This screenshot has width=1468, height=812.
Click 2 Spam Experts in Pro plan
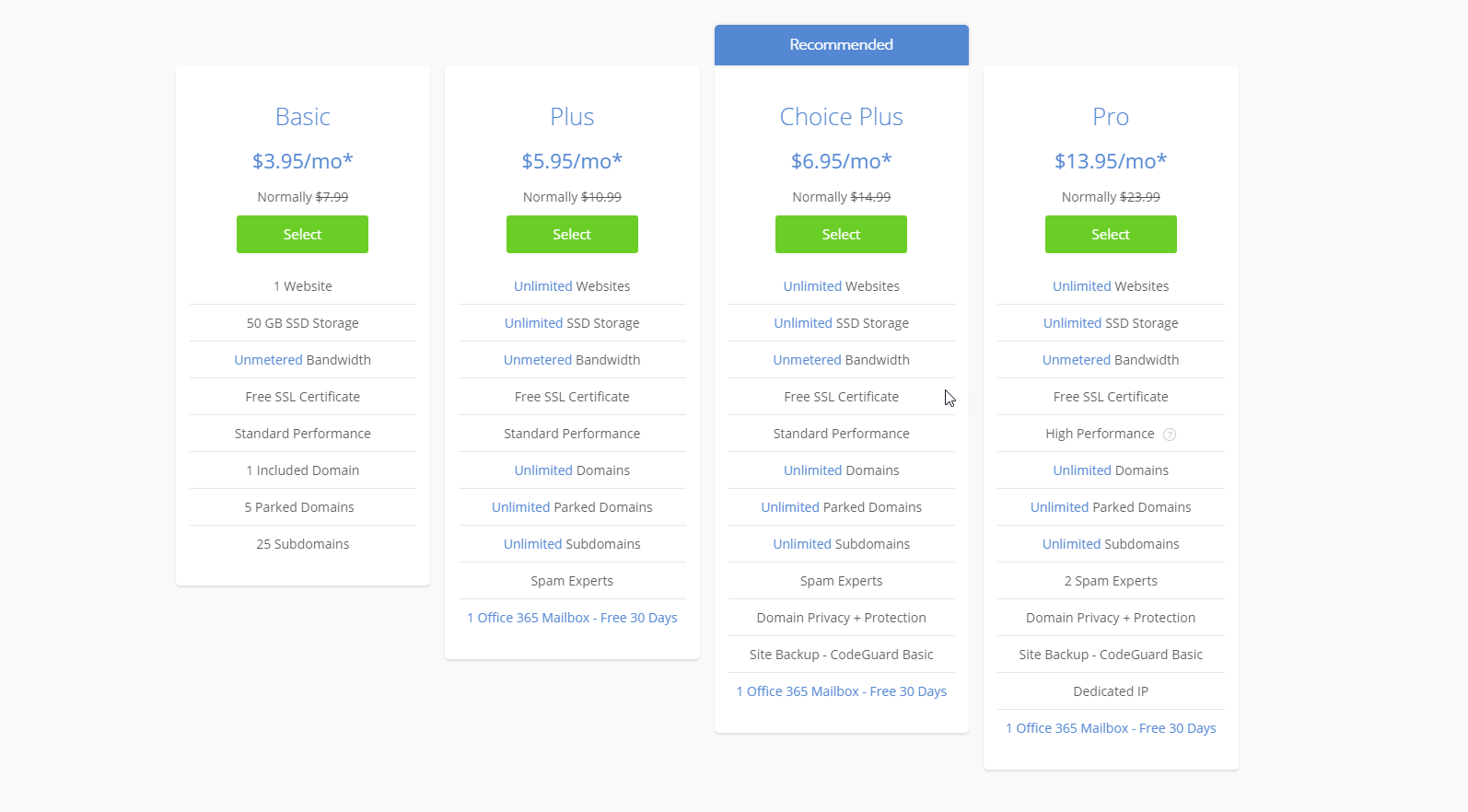[x=1111, y=581]
